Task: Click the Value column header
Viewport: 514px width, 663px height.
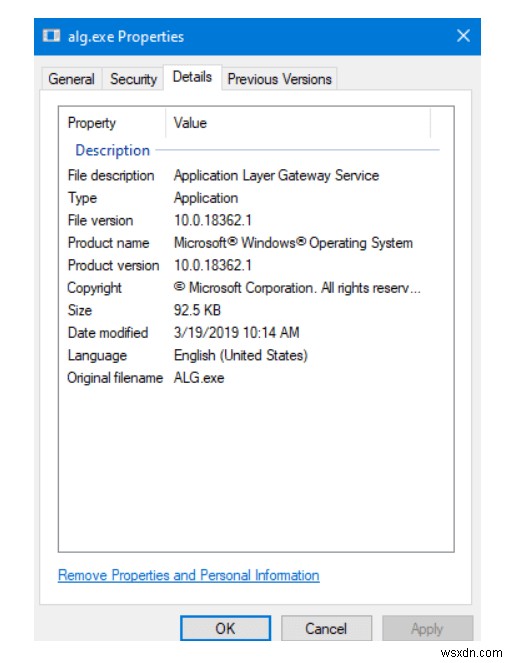Action: pos(190,123)
